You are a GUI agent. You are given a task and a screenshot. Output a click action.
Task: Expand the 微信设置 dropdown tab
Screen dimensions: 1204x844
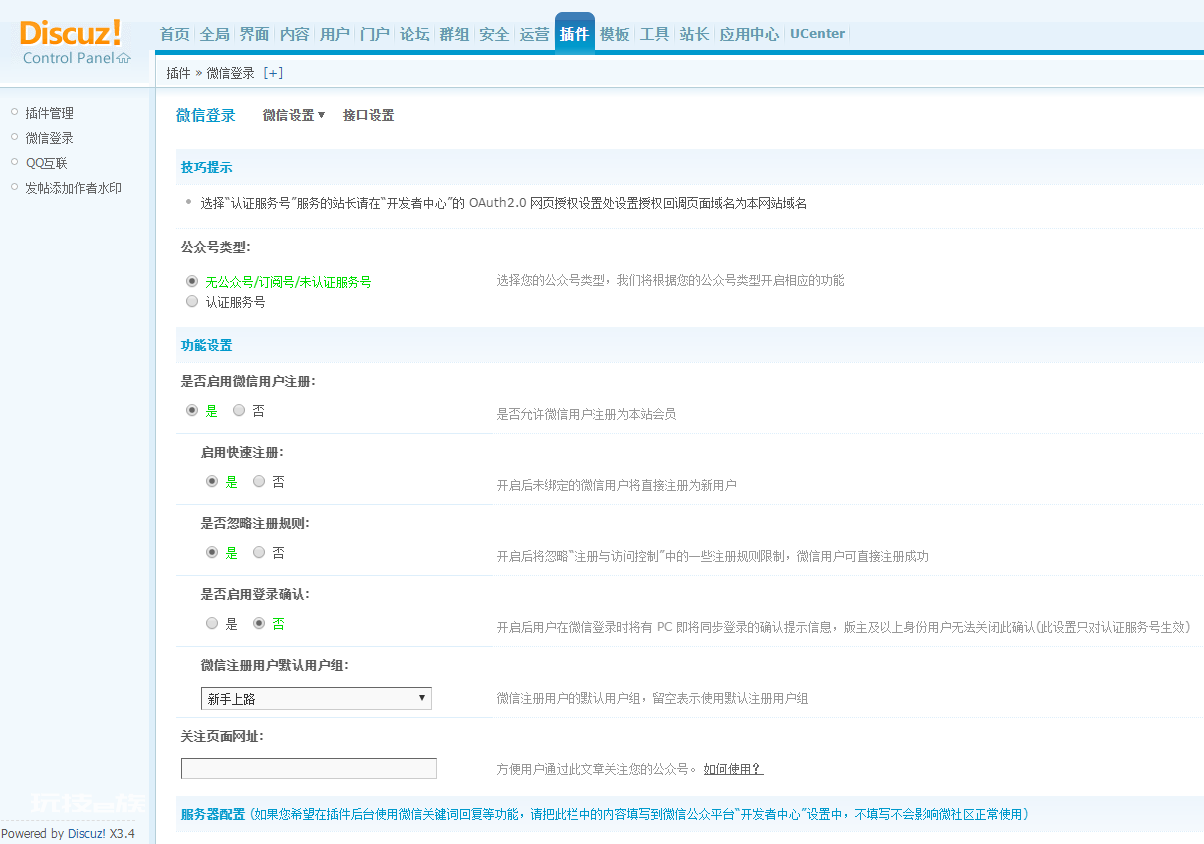click(x=294, y=115)
